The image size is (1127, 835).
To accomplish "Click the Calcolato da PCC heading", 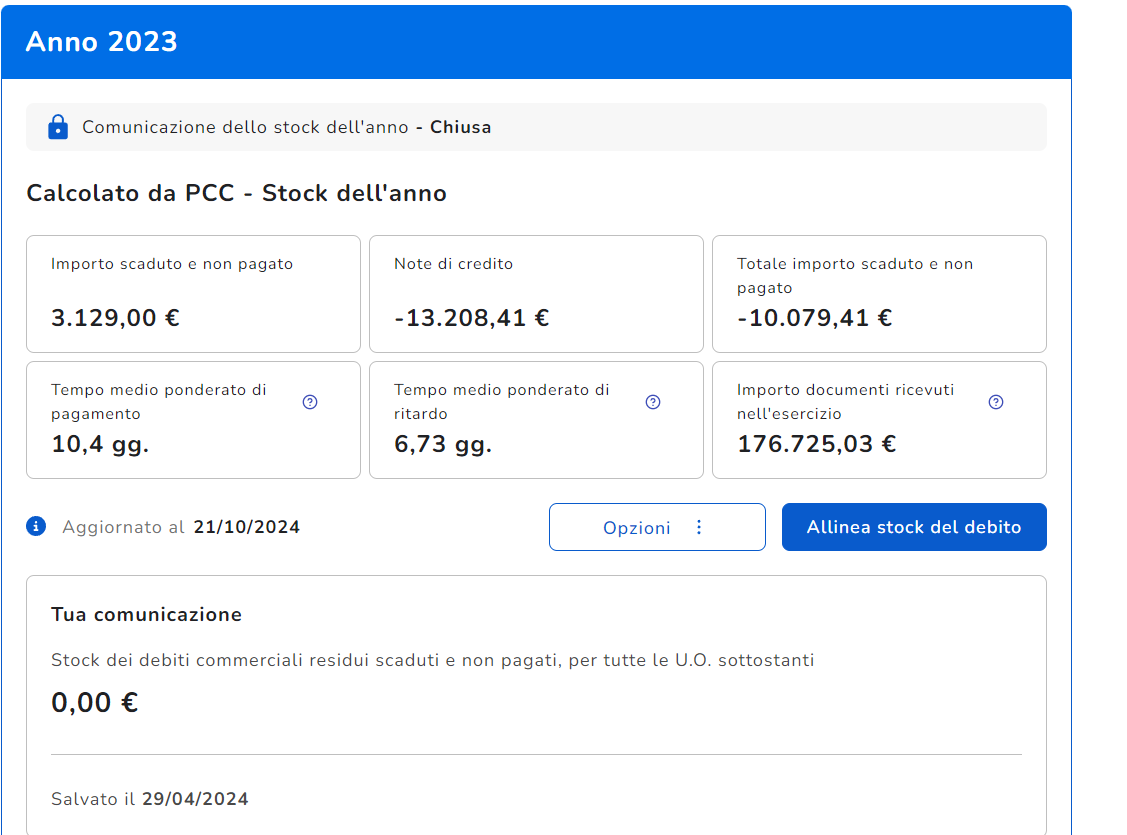I will click(x=236, y=193).
